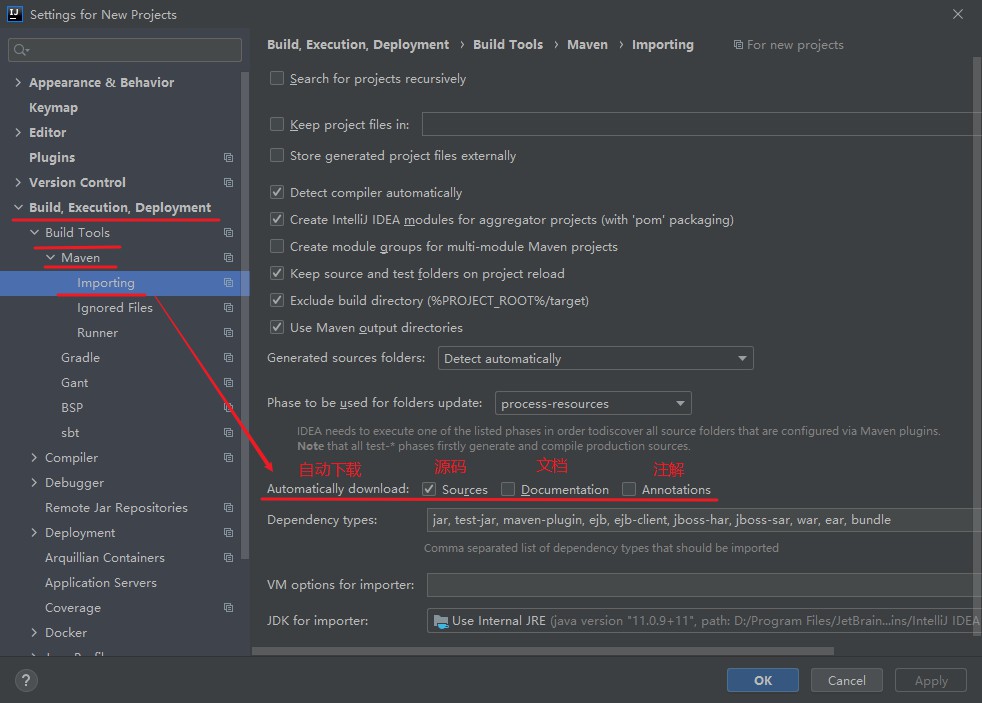Toggle Create IntelliJ IDEA modules for aggregator projects
The image size is (982, 703).
[x=277, y=219]
